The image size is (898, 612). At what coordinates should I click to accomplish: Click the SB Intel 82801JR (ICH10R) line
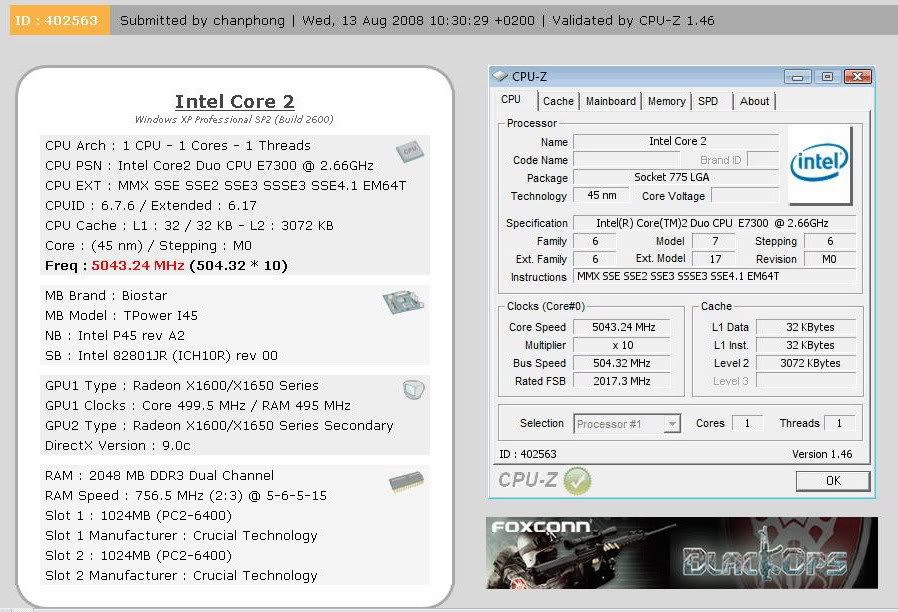161,356
